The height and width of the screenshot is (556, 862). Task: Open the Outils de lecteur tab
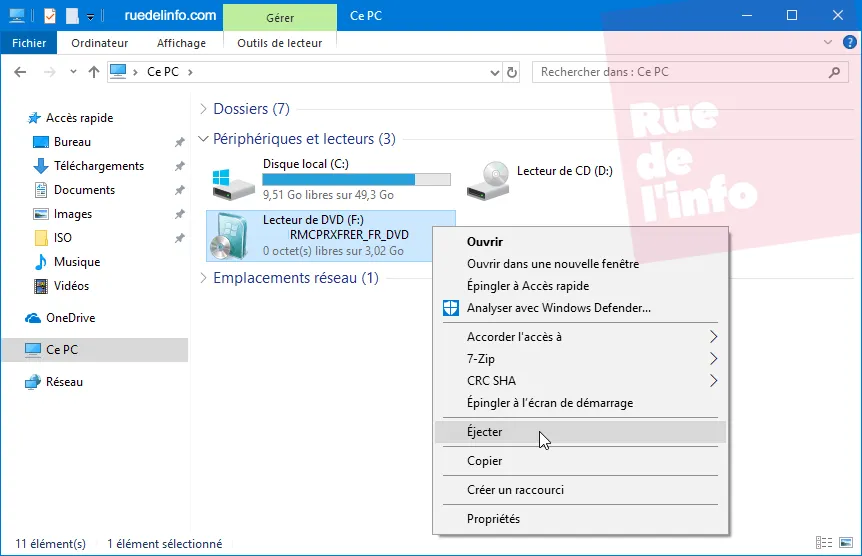280,43
